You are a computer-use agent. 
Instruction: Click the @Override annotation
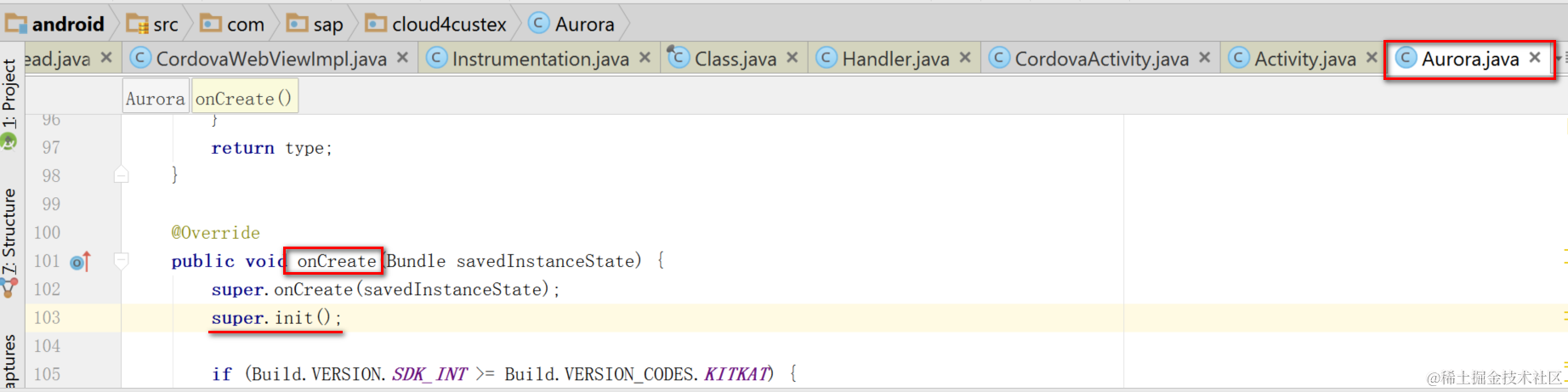(x=216, y=233)
